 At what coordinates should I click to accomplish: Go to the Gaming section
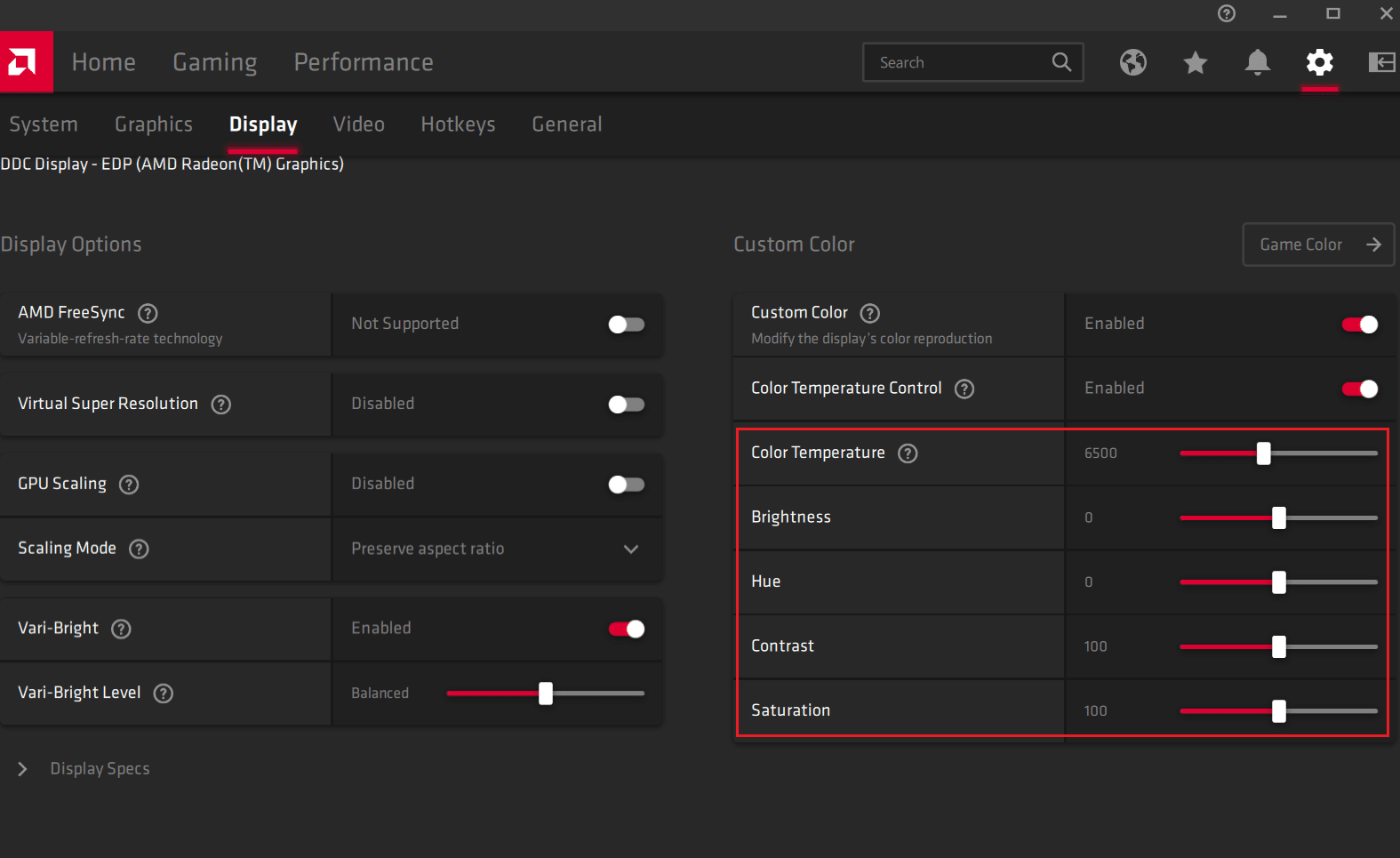(x=214, y=62)
